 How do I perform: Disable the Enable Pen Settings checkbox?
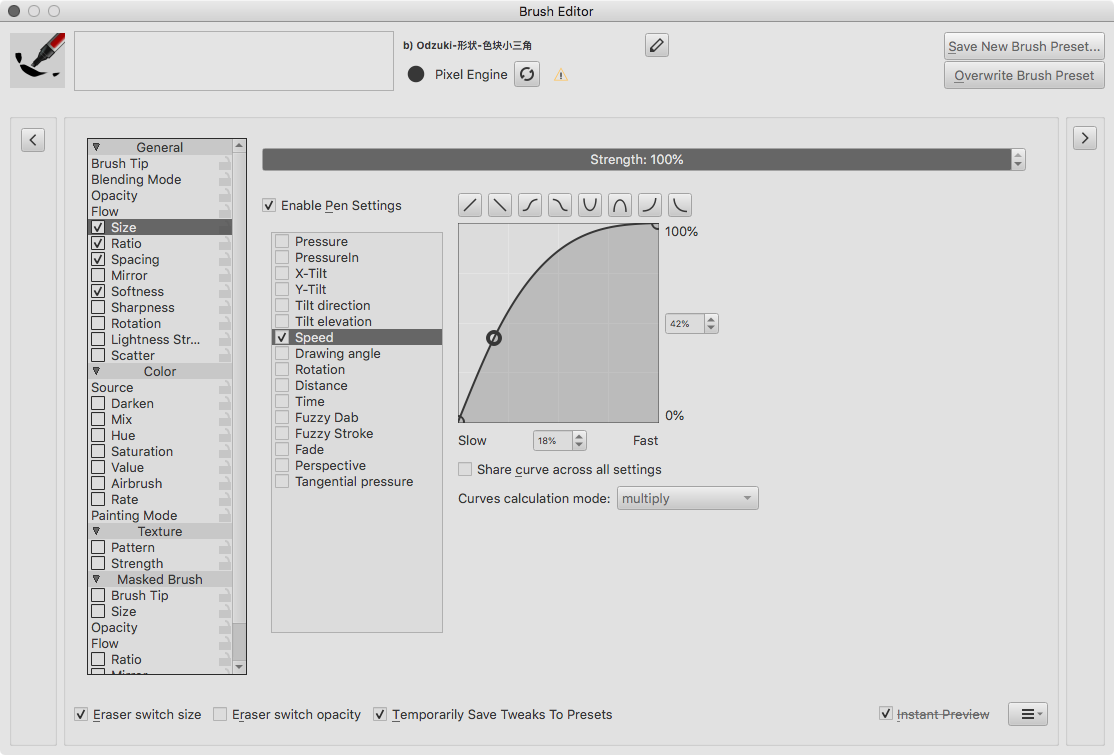[x=269, y=206]
